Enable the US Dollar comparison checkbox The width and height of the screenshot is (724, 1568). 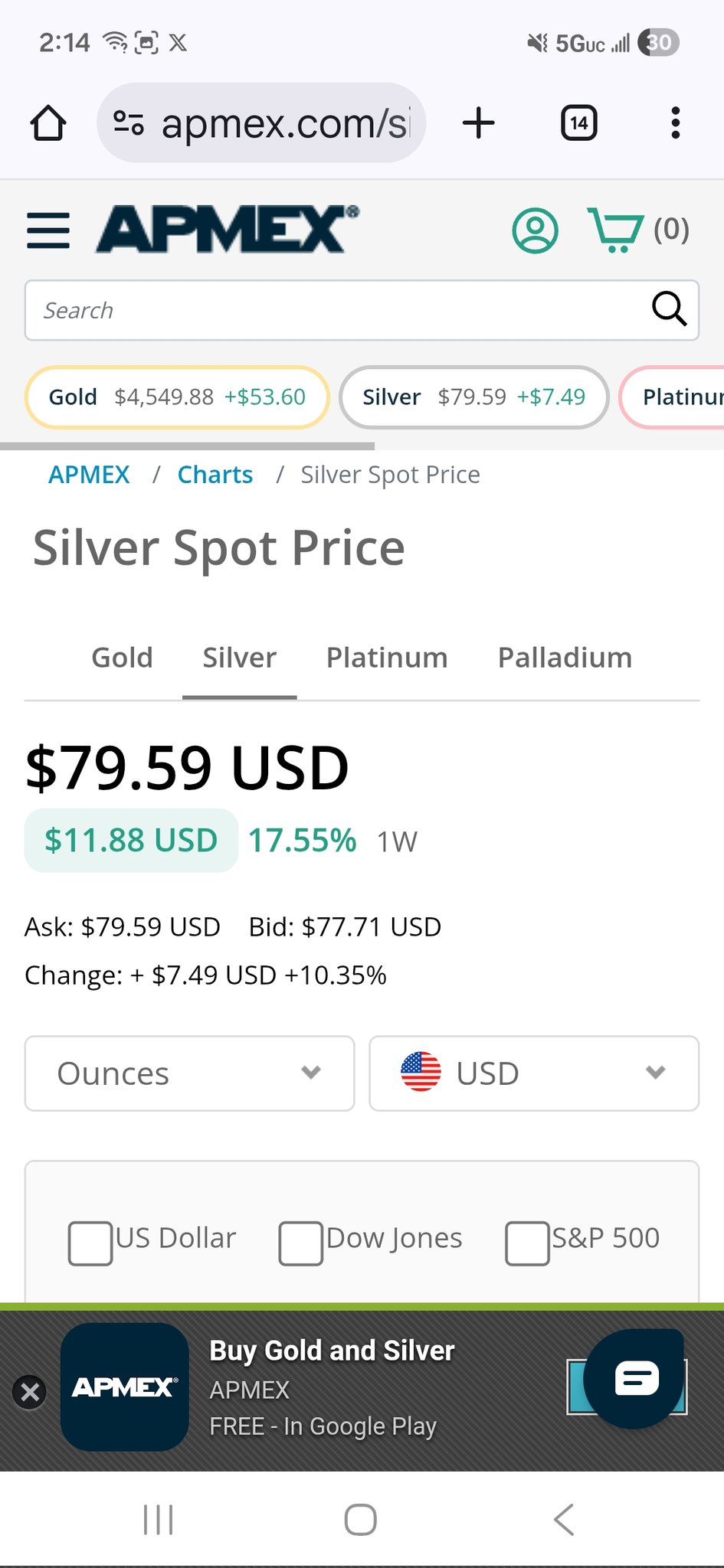coord(90,1243)
